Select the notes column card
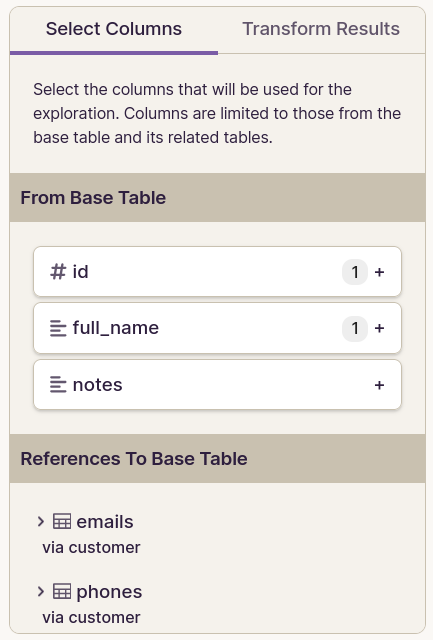The width and height of the screenshot is (433, 640). click(x=218, y=384)
